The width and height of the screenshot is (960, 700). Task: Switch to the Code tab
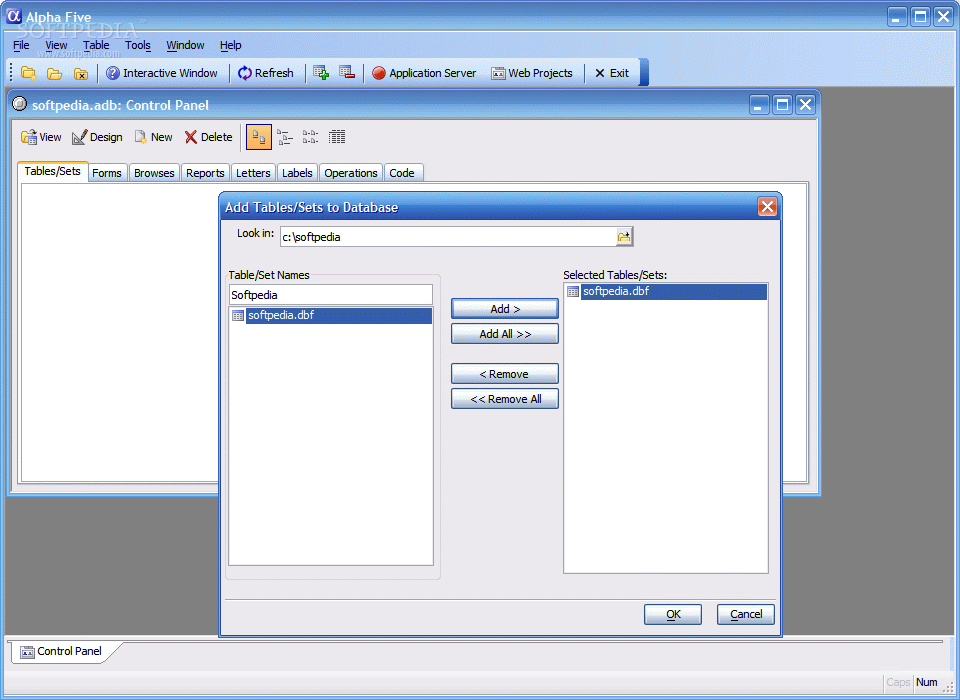(x=402, y=173)
